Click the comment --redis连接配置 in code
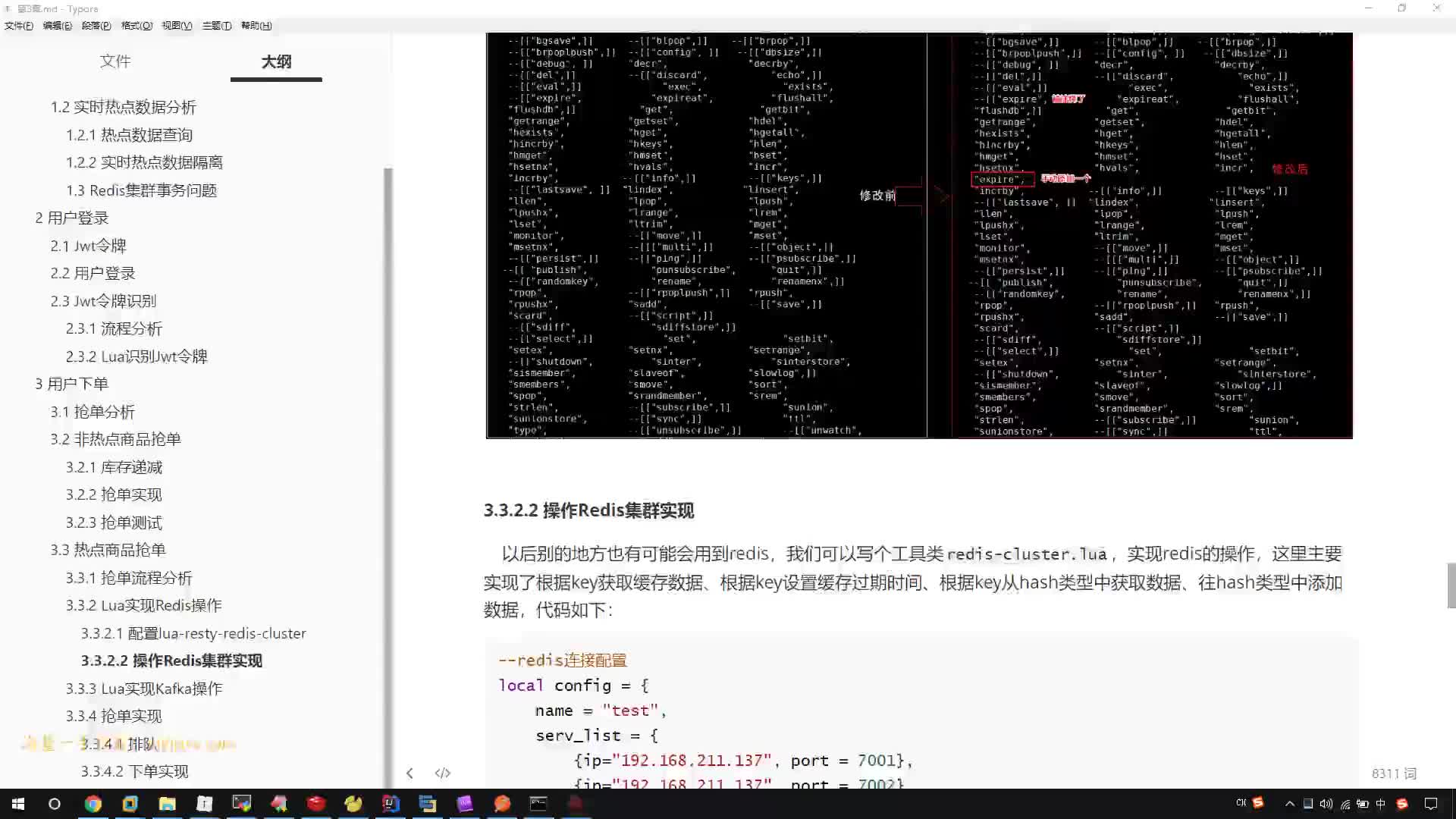This screenshot has width=1456, height=819. (563, 661)
